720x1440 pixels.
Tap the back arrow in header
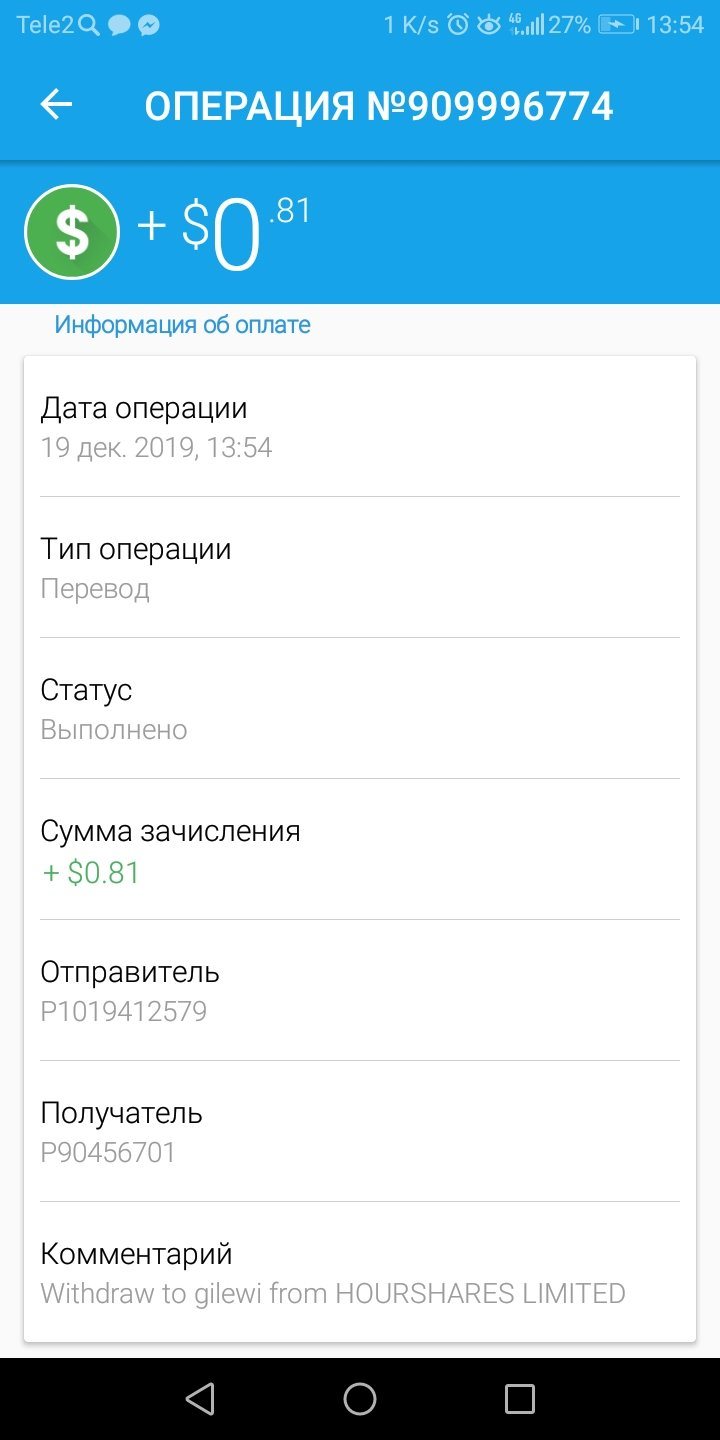point(56,104)
